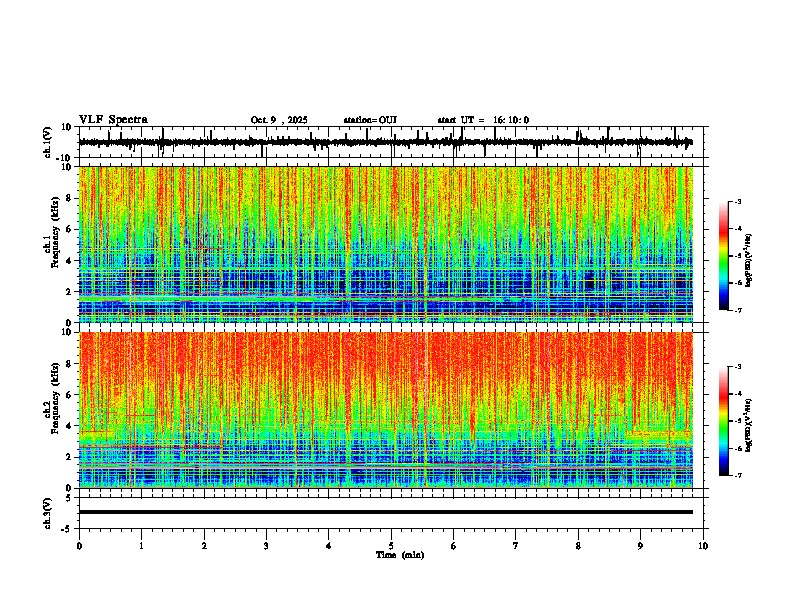Click time axis tick label "2"
The width and height of the screenshot is (792, 612).
click(x=204, y=546)
